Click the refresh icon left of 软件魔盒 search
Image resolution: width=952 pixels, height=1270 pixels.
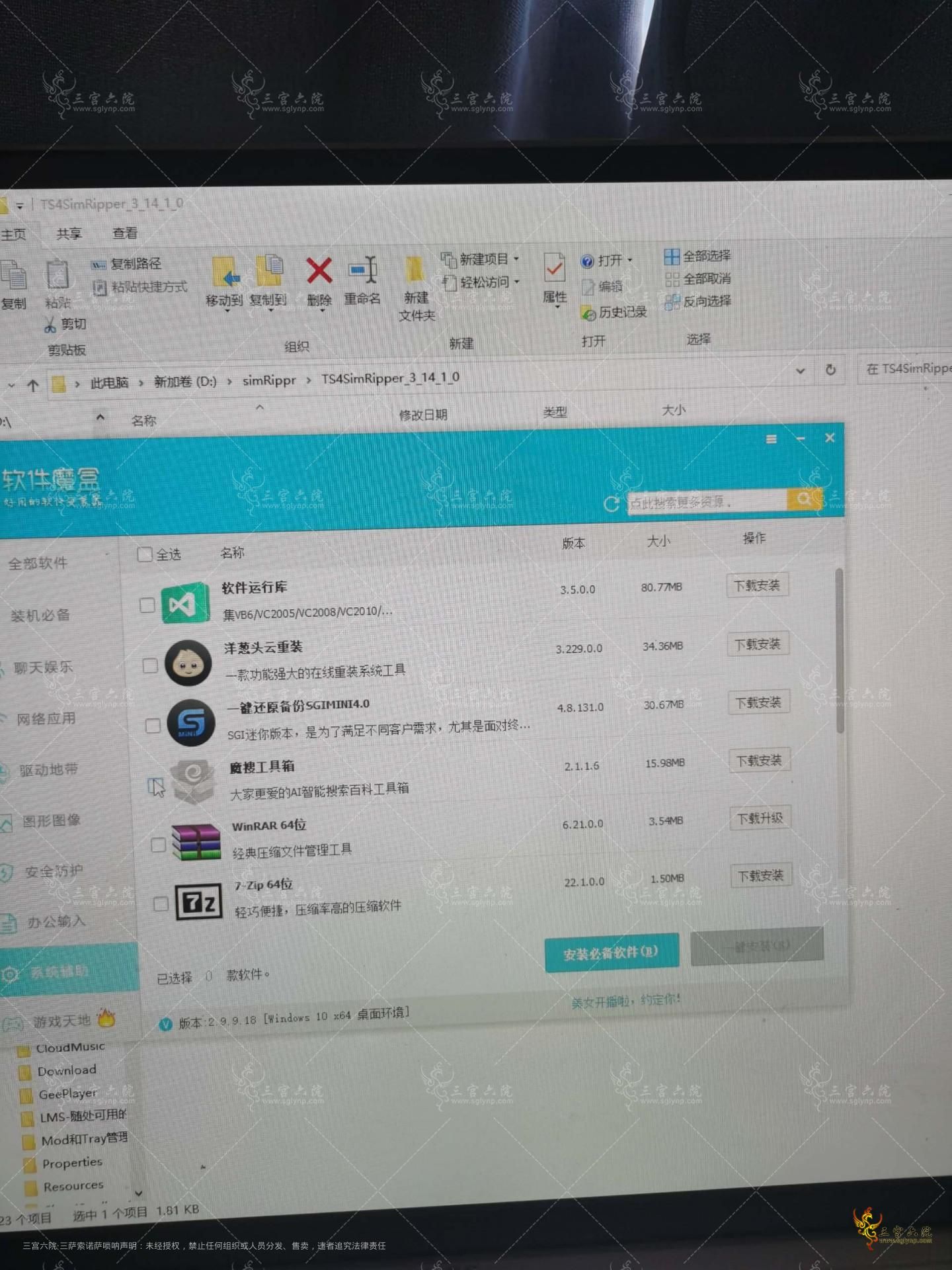tap(612, 504)
